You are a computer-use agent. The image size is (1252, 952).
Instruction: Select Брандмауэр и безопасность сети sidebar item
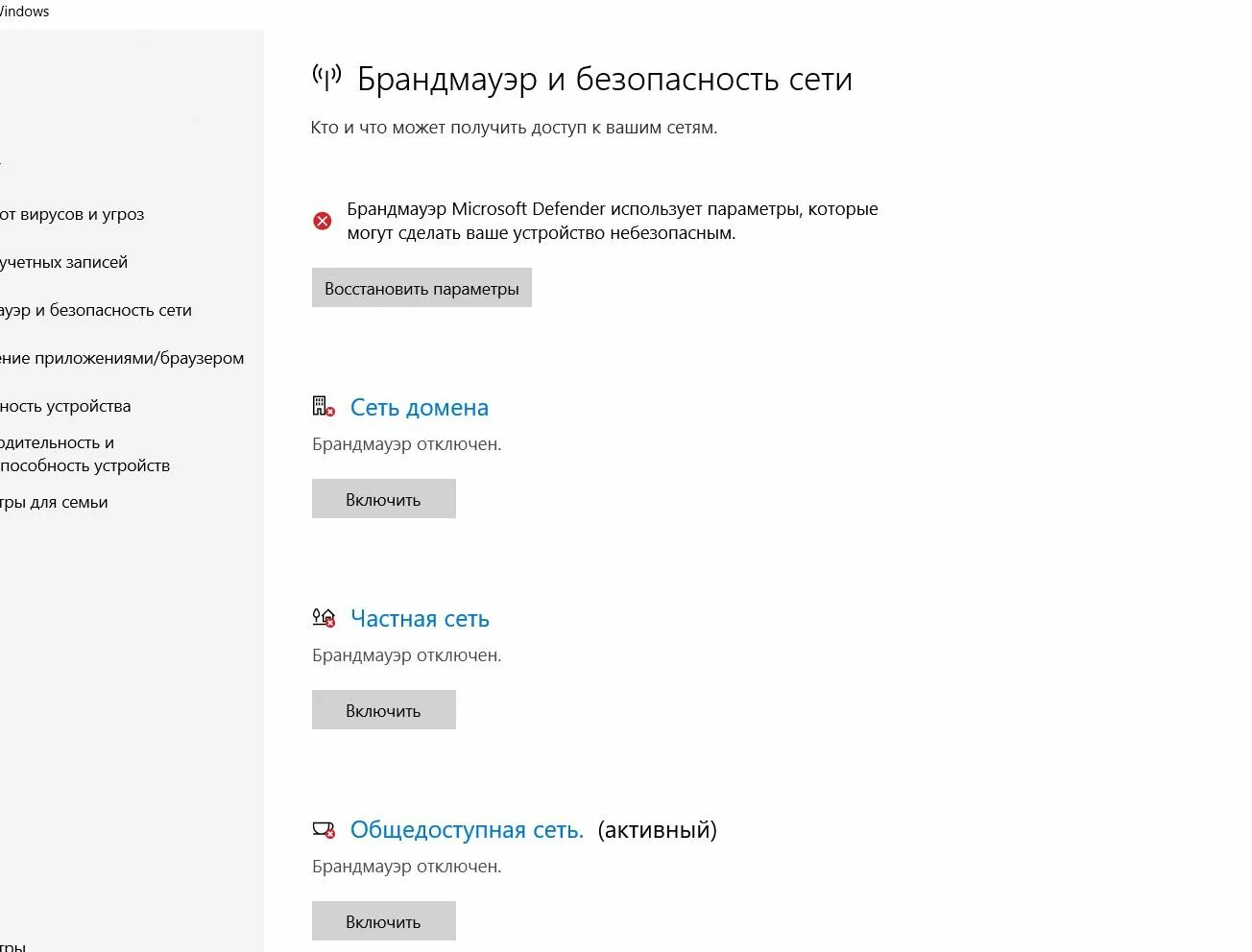[96, 310]
